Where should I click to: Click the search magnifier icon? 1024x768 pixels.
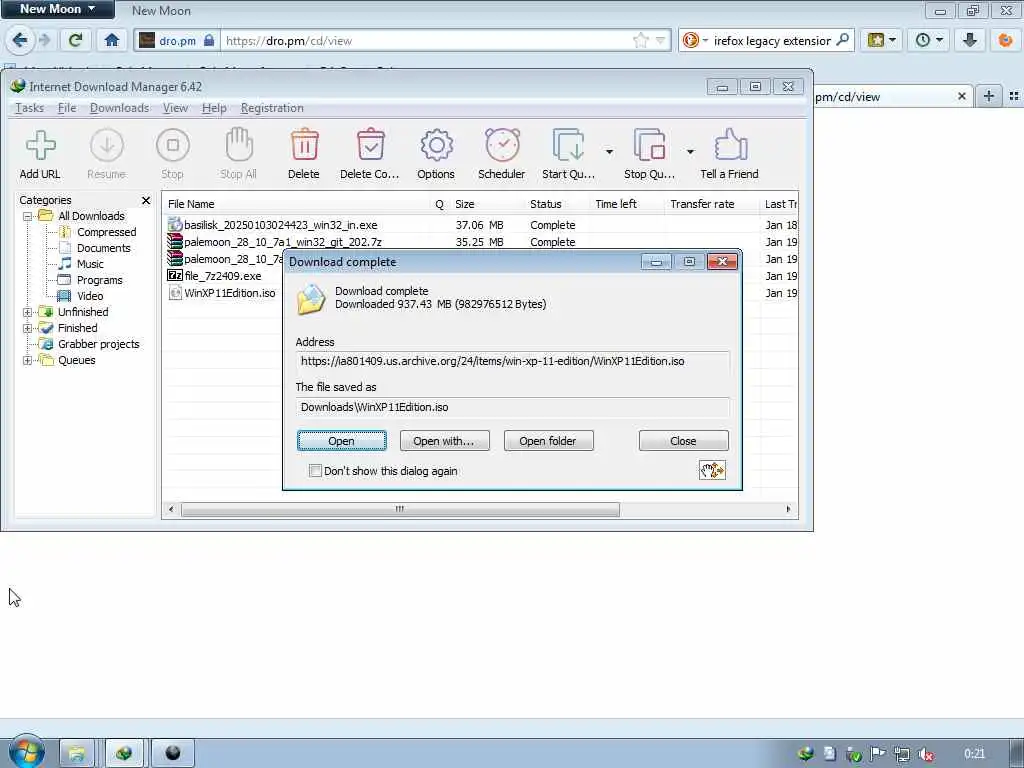842,40
